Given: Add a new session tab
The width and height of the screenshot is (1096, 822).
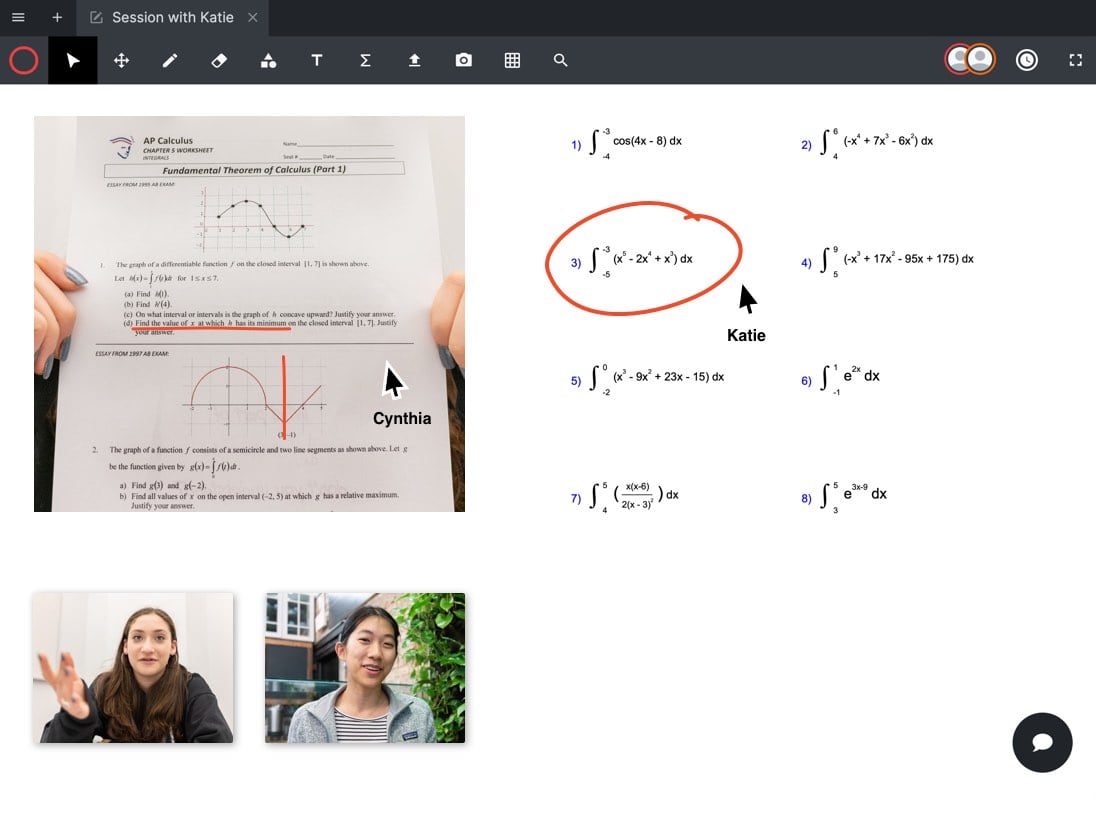Looking at the screenshot, I should tap(57, 17).
